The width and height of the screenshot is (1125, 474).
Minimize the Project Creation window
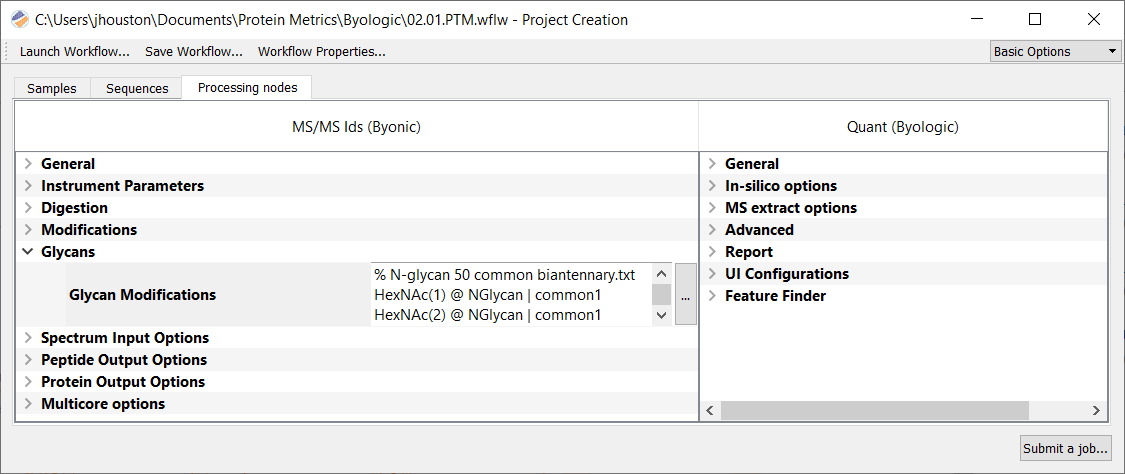click(x=975, y=19)
